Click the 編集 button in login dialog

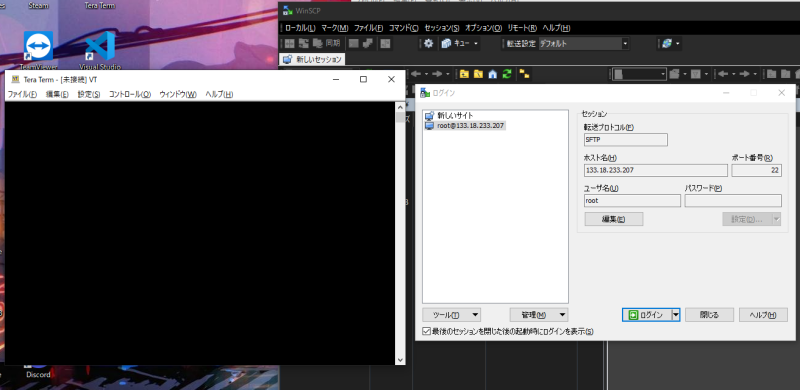tap(614, 219)
